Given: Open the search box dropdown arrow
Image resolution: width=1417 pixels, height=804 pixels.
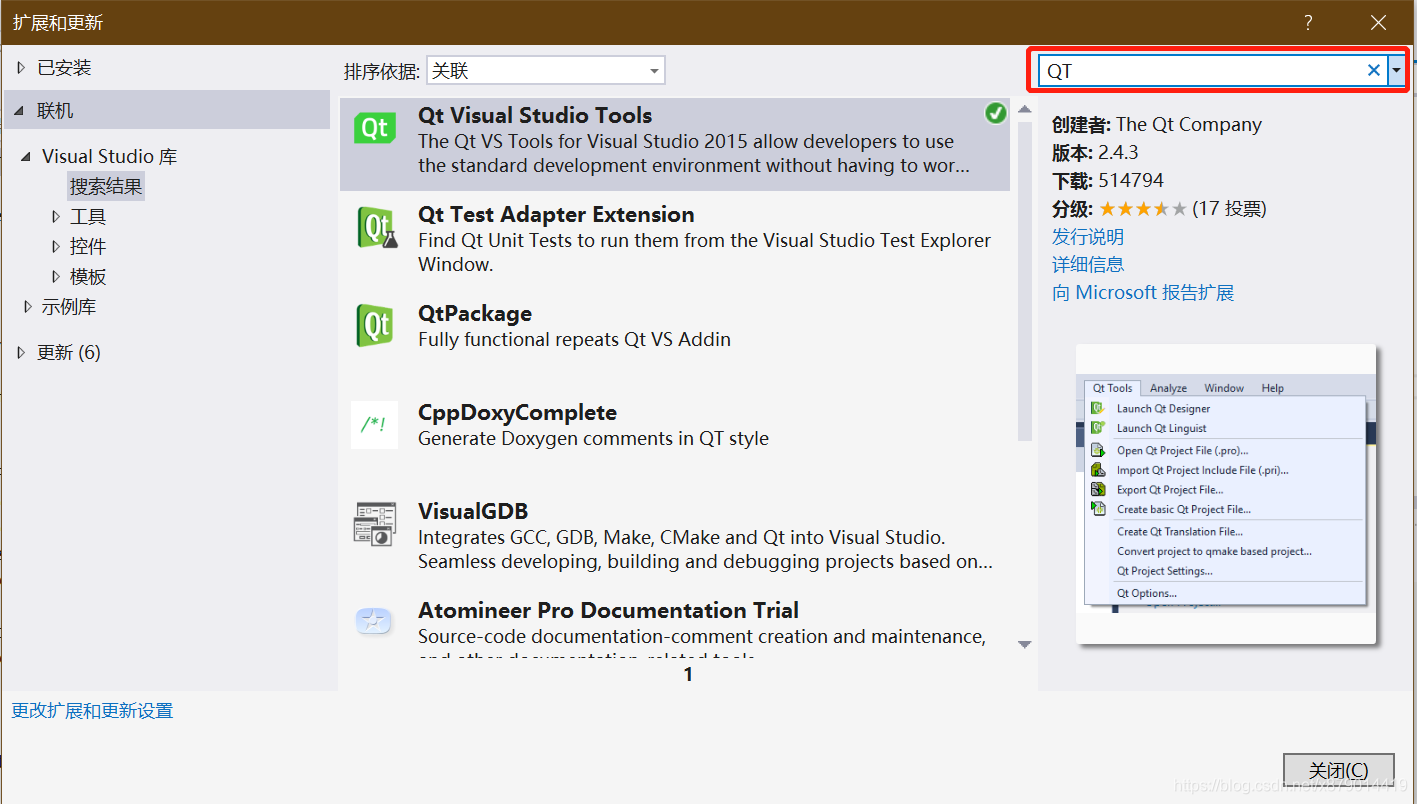Looking at the screenshot, I should pyautogui.click(x=1396, y=70).
